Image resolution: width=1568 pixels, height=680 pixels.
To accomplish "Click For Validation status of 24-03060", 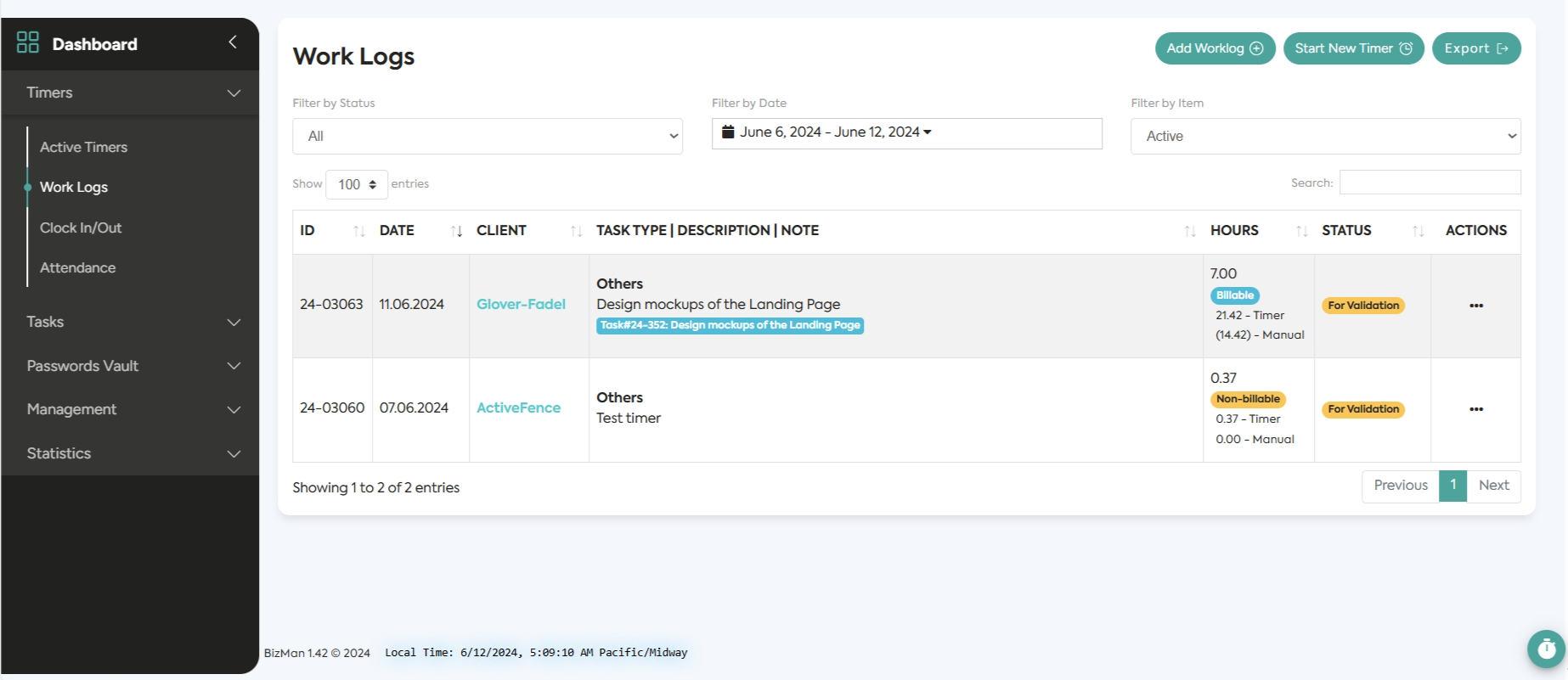I will tap(1363, 409).
